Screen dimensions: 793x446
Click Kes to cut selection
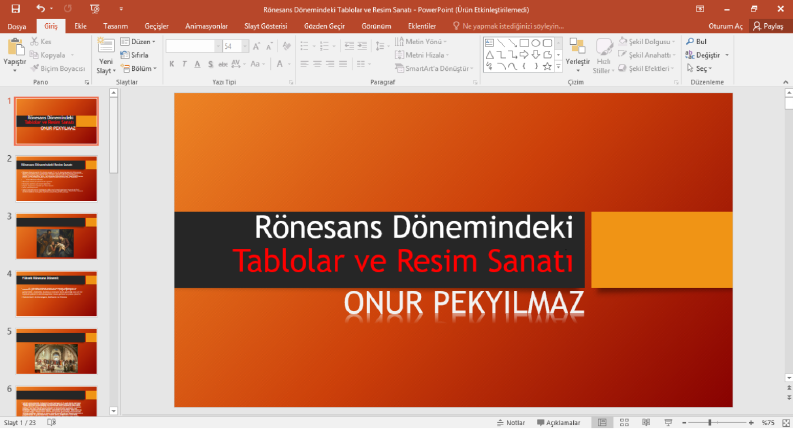pos(41,41)
